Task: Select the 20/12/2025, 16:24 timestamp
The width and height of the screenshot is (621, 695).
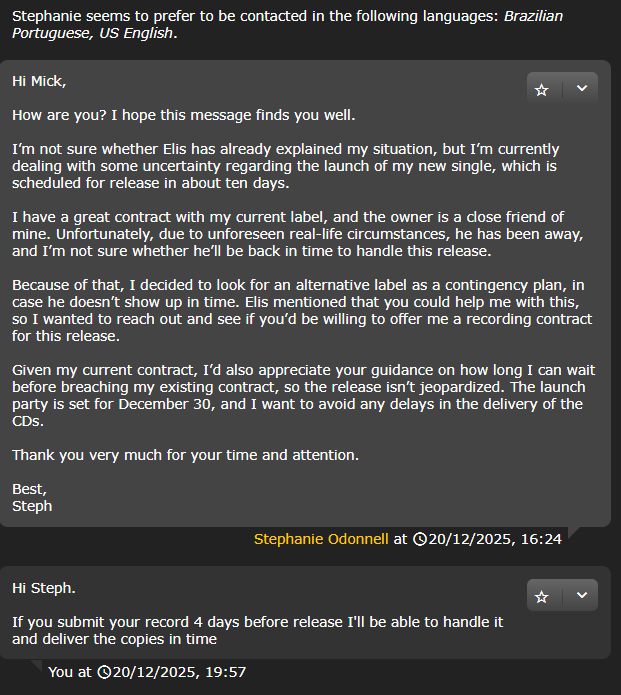Action: click(495, 539)
